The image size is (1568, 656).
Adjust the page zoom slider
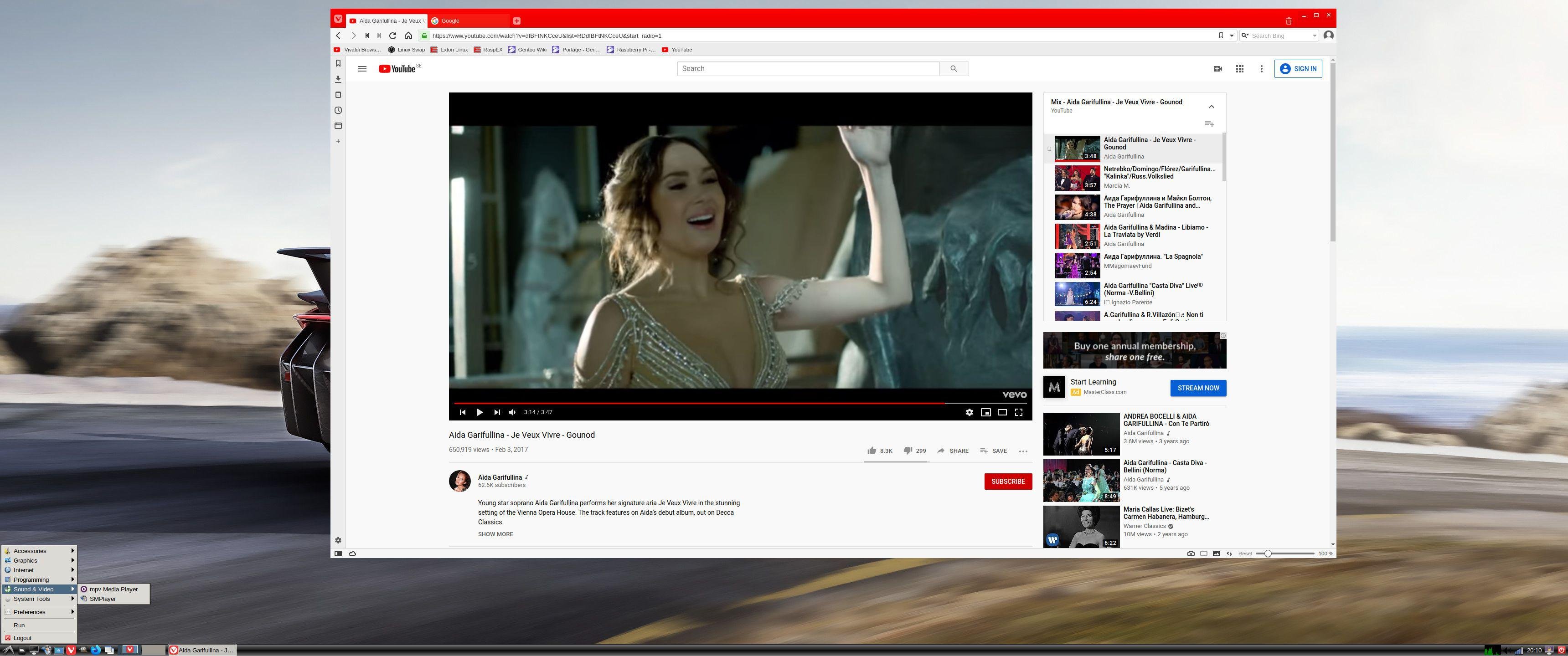pos(1267,554)
